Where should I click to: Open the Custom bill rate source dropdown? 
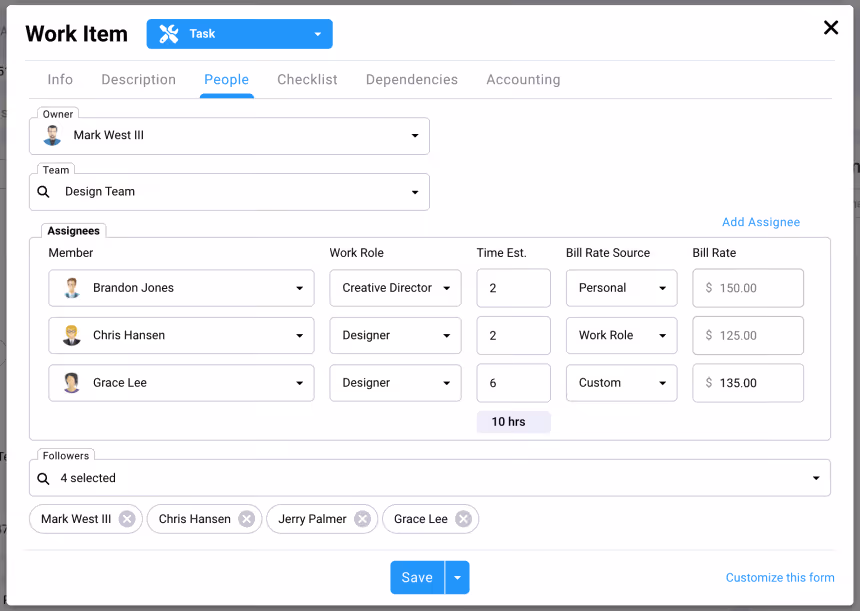click(621, 383)
